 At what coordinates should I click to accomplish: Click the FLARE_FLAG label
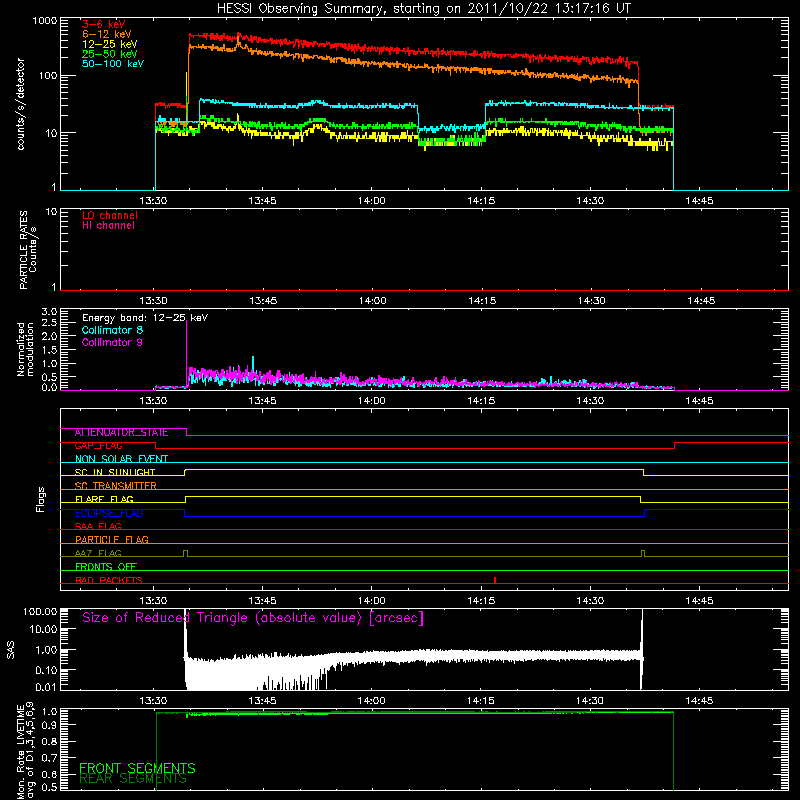[104, 499]
